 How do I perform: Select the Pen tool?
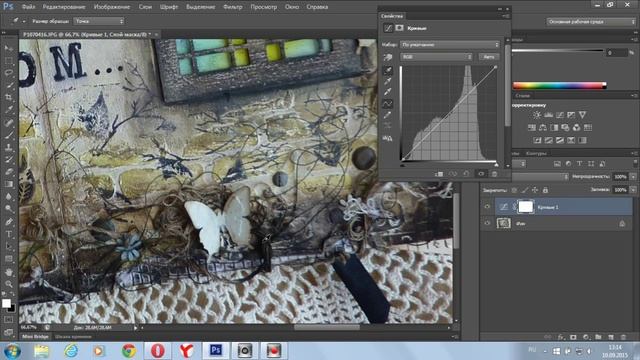9,222
